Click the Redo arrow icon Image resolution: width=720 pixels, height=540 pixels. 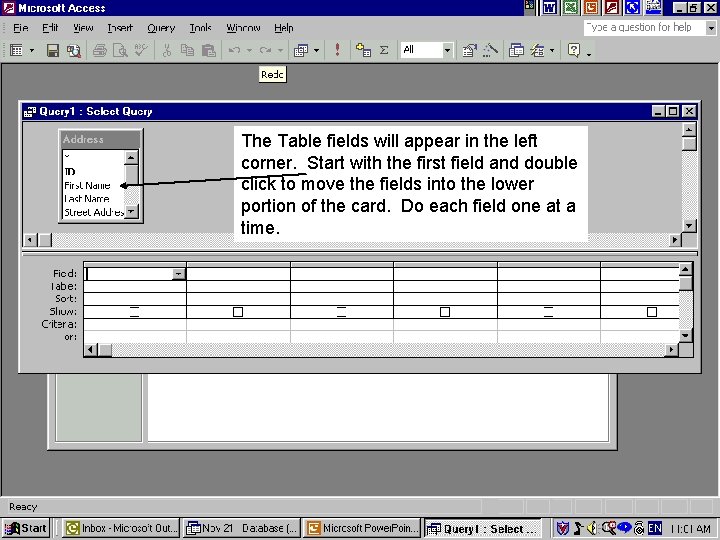tap(265, 50)
